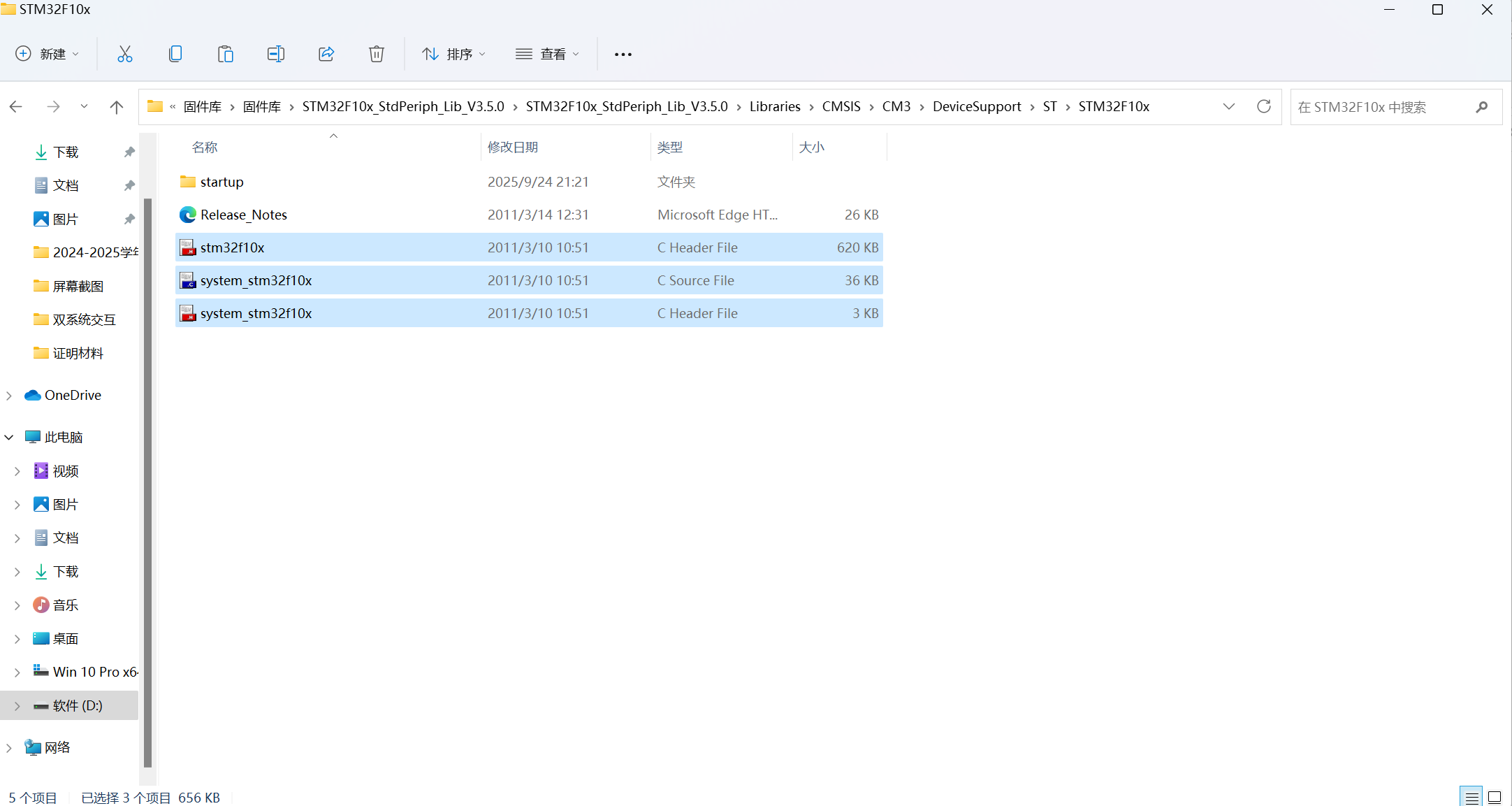Expand the OneDrive tree node
1512x806 pixels.
9,396
